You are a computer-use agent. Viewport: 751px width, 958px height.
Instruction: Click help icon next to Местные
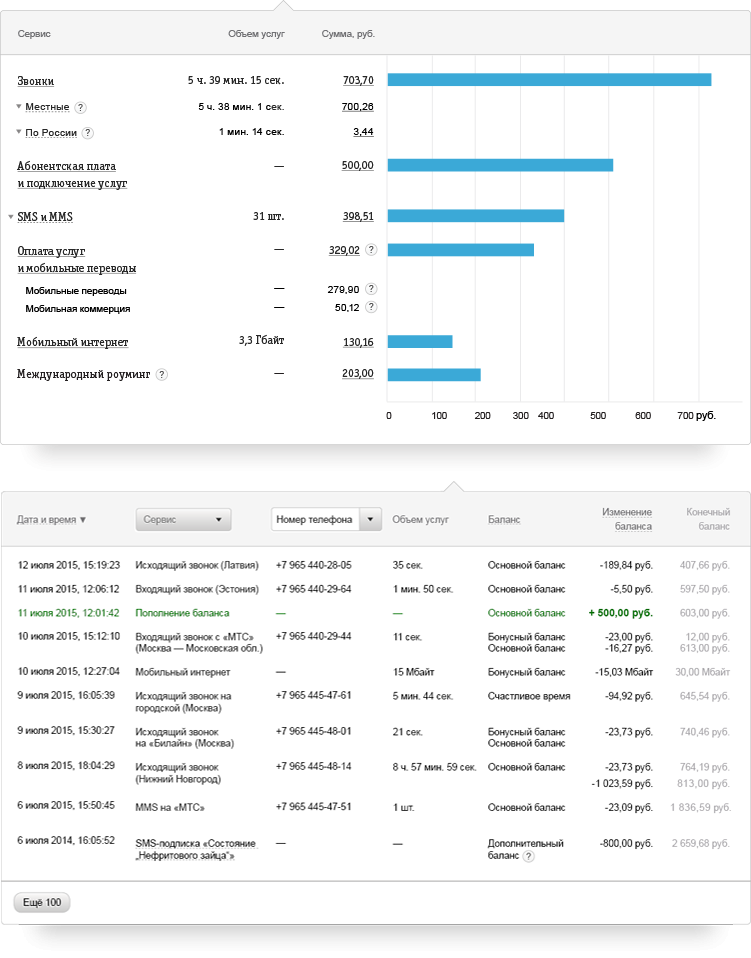(x=81, y=107)
